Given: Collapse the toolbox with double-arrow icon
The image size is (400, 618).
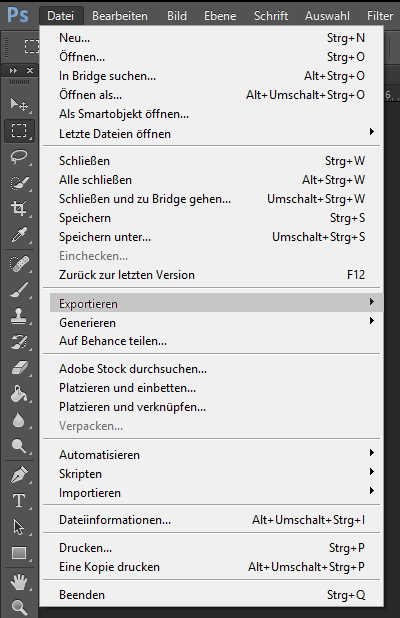Looking at the screenshot, I should click(x=13, y=71).
